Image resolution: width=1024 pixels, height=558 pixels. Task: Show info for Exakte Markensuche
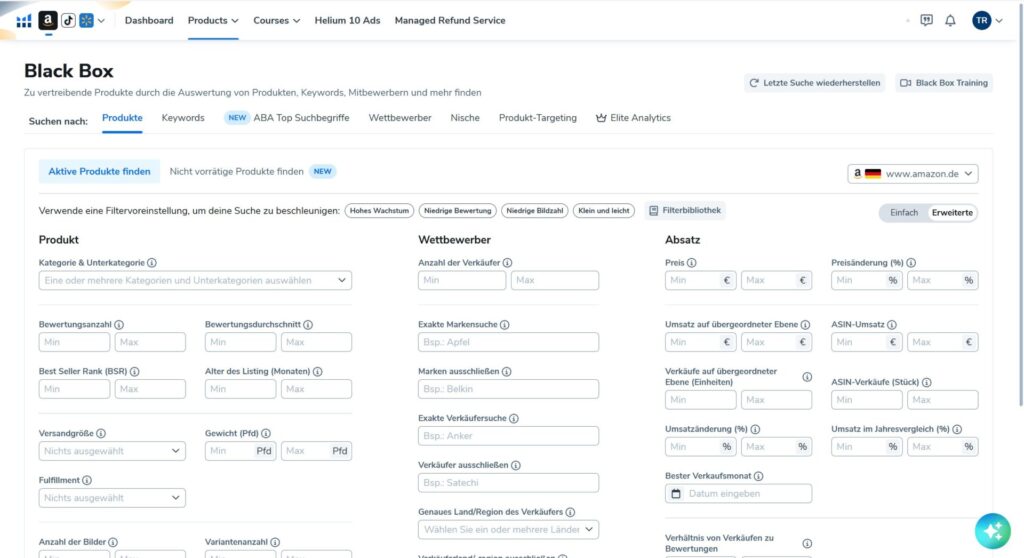505,325
